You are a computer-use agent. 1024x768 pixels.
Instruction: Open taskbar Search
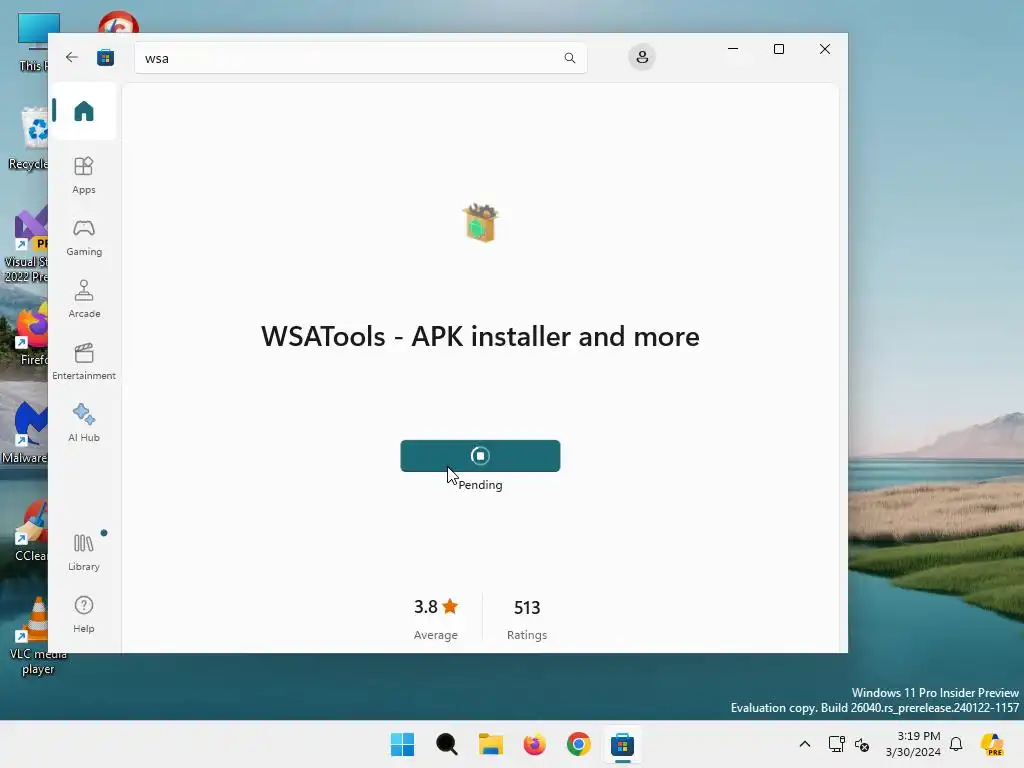coord(447,744)
